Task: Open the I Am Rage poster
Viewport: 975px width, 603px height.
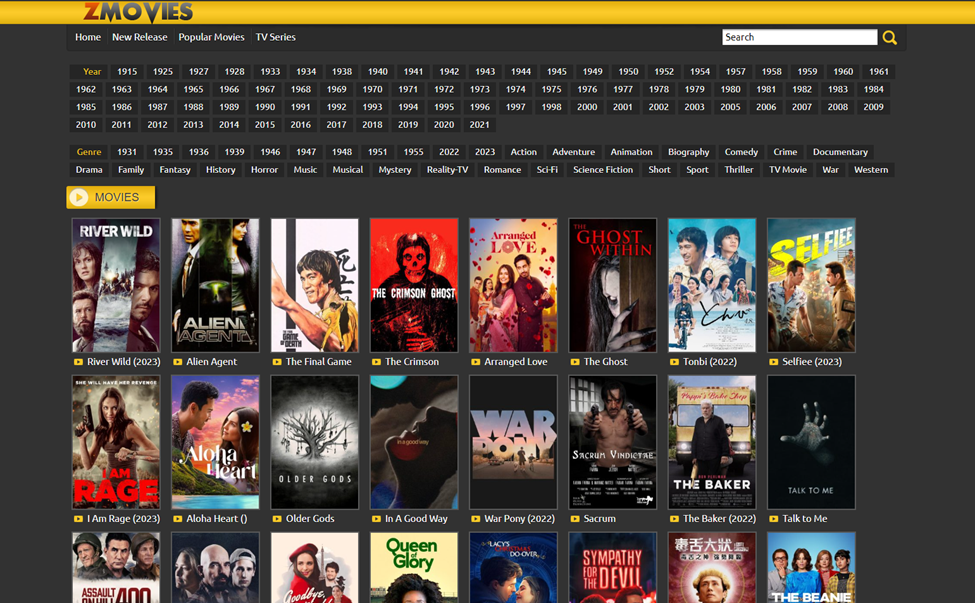Action: tap(116, 442)
